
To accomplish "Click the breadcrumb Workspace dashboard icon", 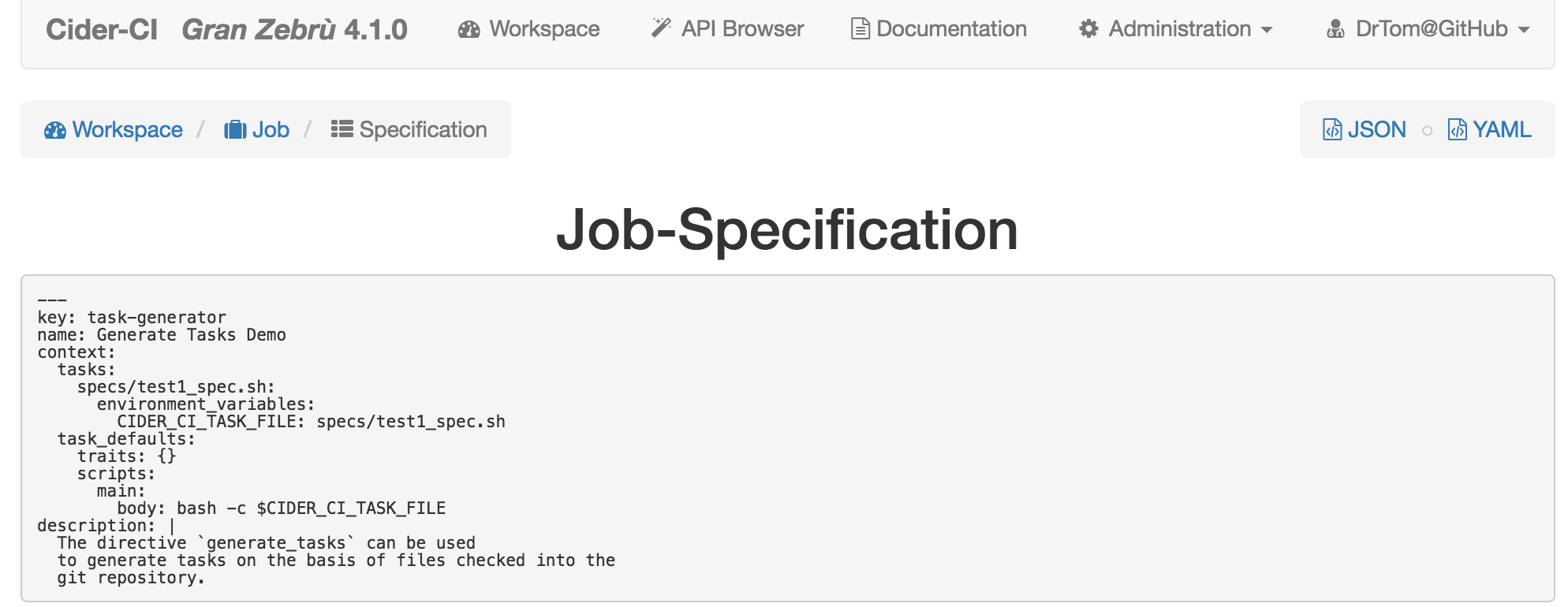I will [x=55, y=130].
